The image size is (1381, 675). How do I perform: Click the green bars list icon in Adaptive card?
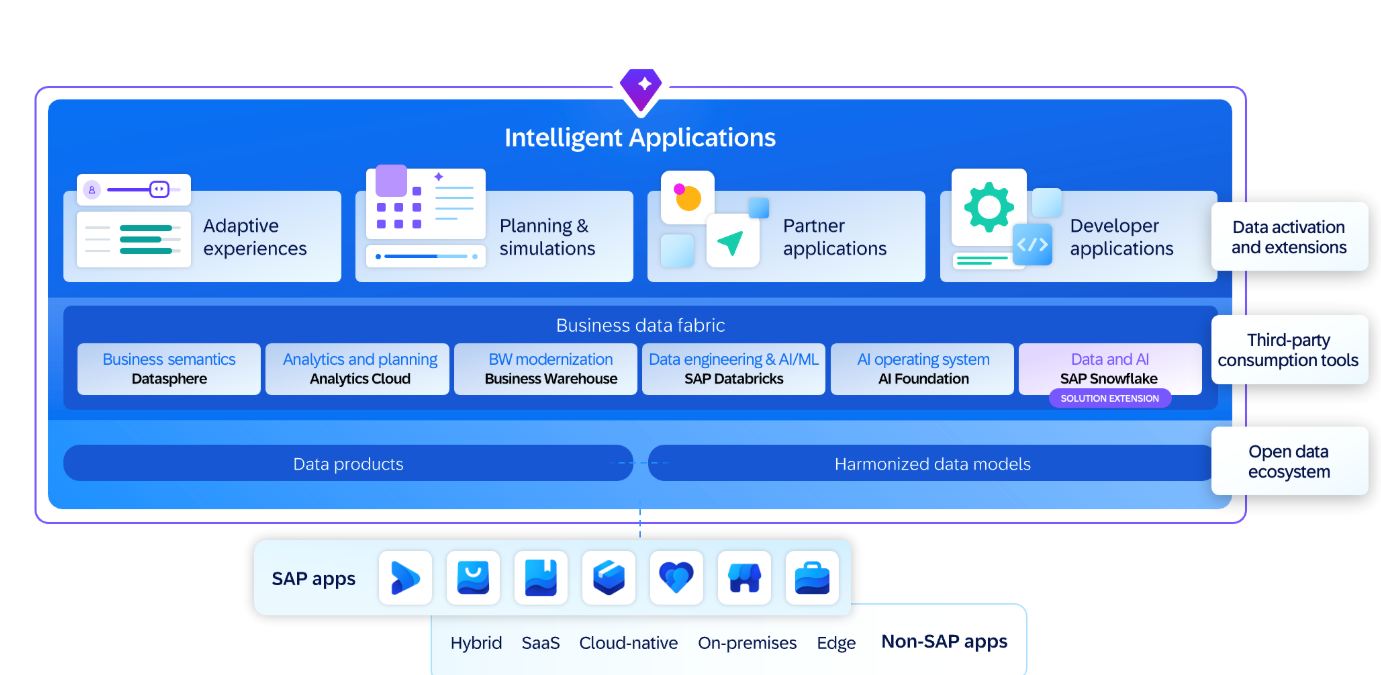pos(134,239)
